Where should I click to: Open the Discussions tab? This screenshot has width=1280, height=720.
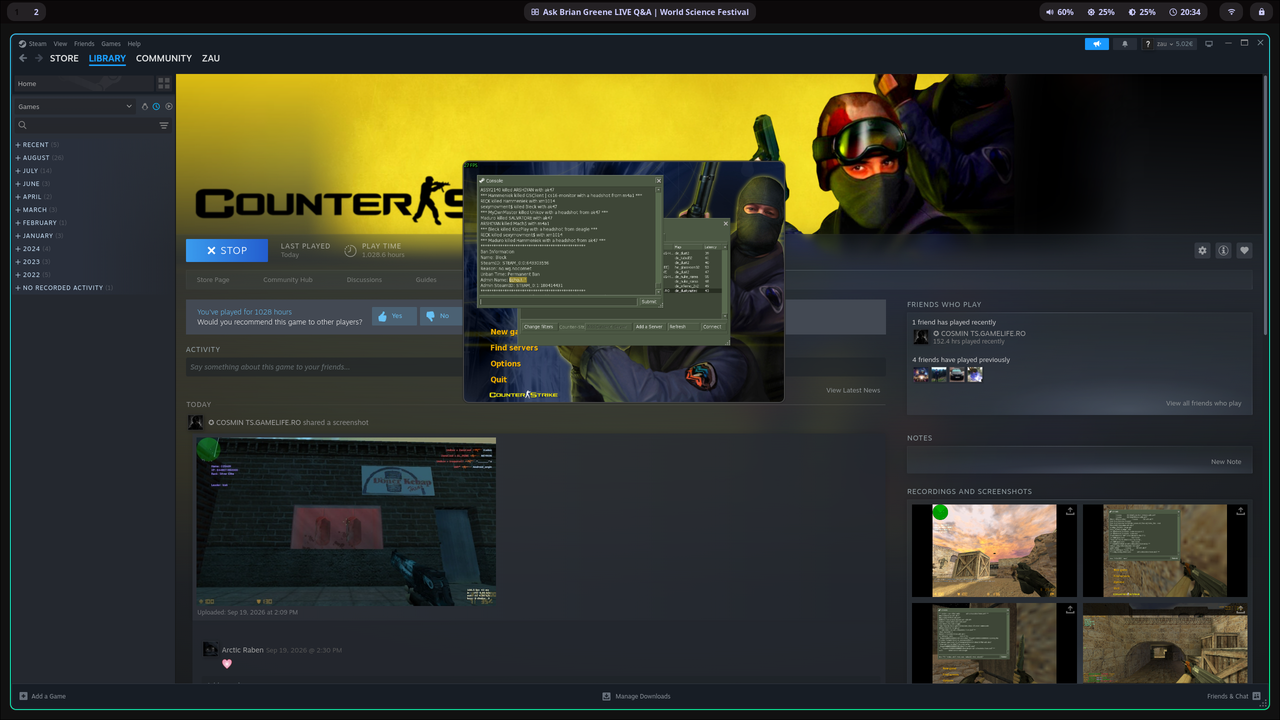click(364, 280)
